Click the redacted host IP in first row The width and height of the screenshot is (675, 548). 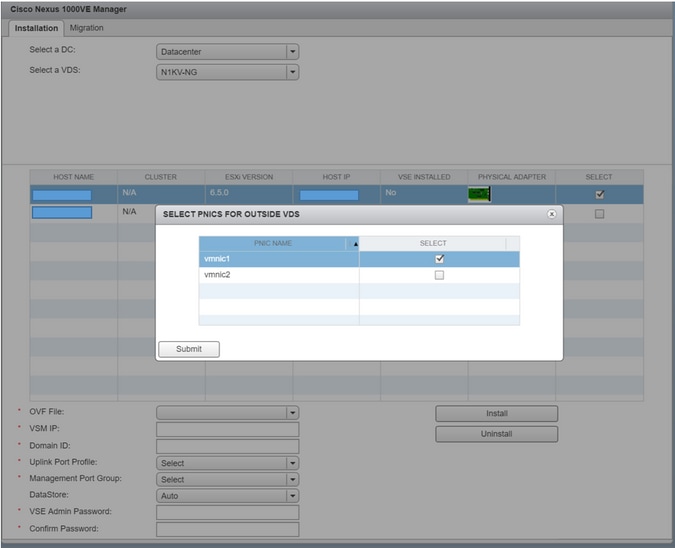point(329,195)
